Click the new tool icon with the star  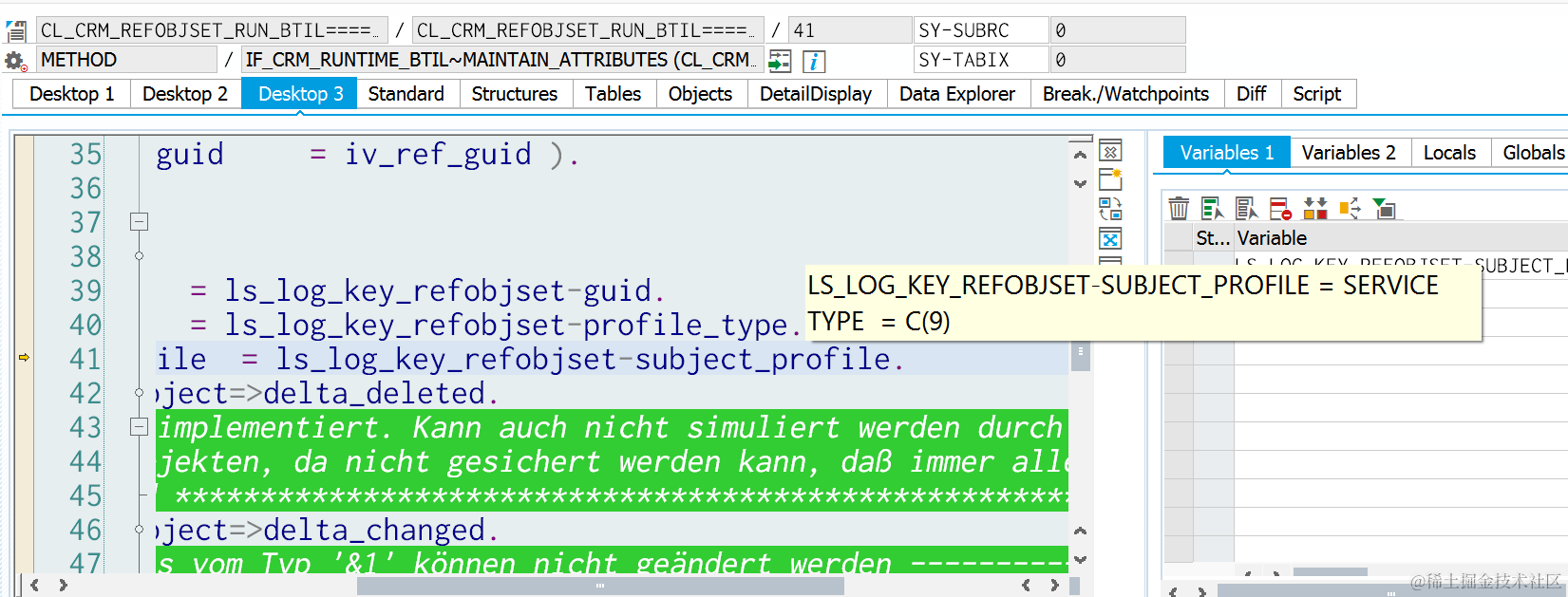tap(1110, 179)
